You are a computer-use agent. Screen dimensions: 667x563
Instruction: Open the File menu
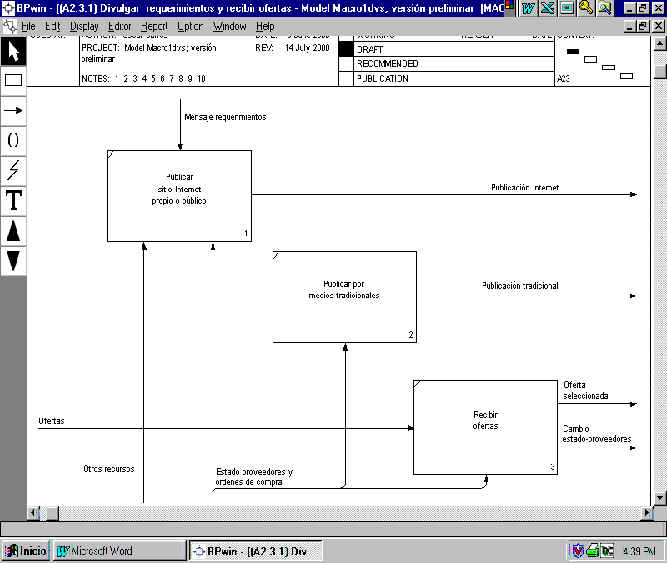pyautogui.click(x=28, y=25)
